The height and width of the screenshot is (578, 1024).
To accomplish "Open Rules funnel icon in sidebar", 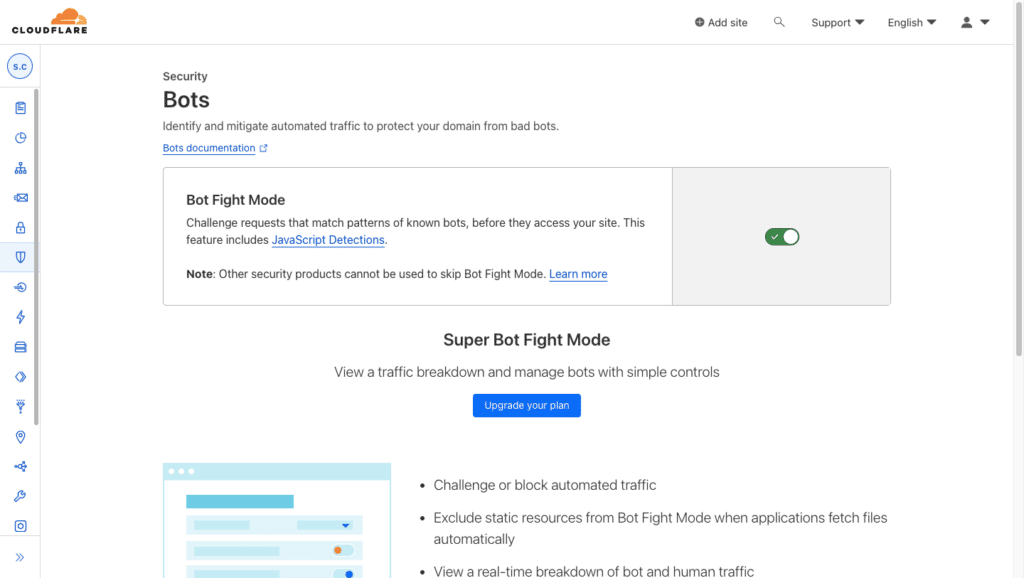I will (x=20, y=407).
